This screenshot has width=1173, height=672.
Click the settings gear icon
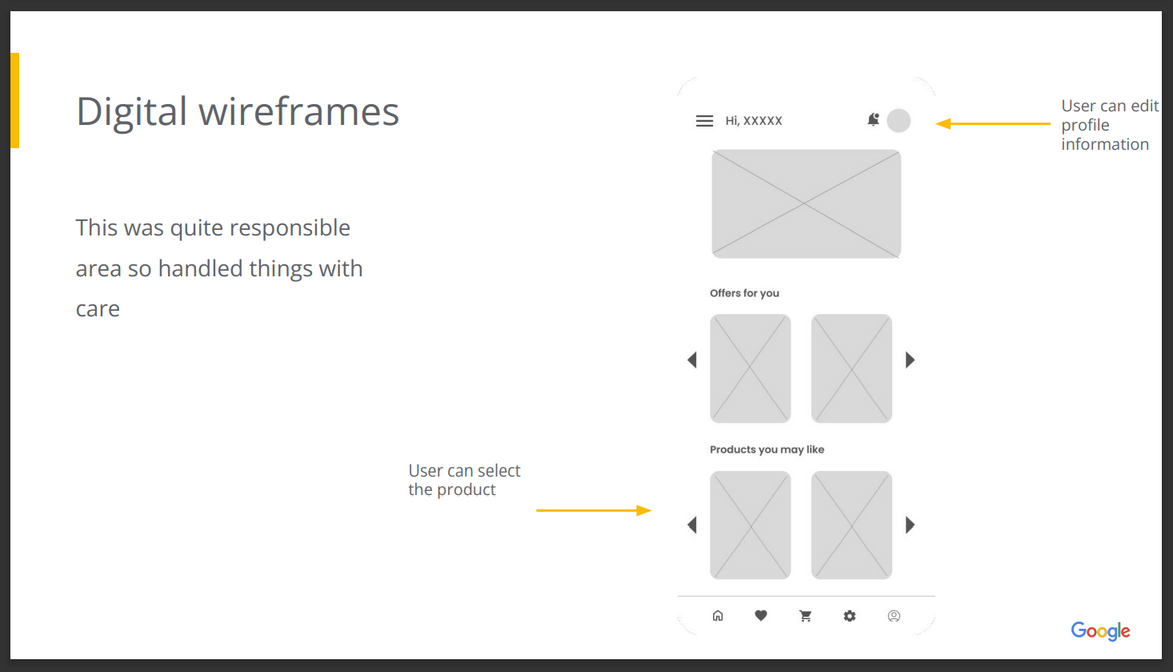tap(849, 616)
